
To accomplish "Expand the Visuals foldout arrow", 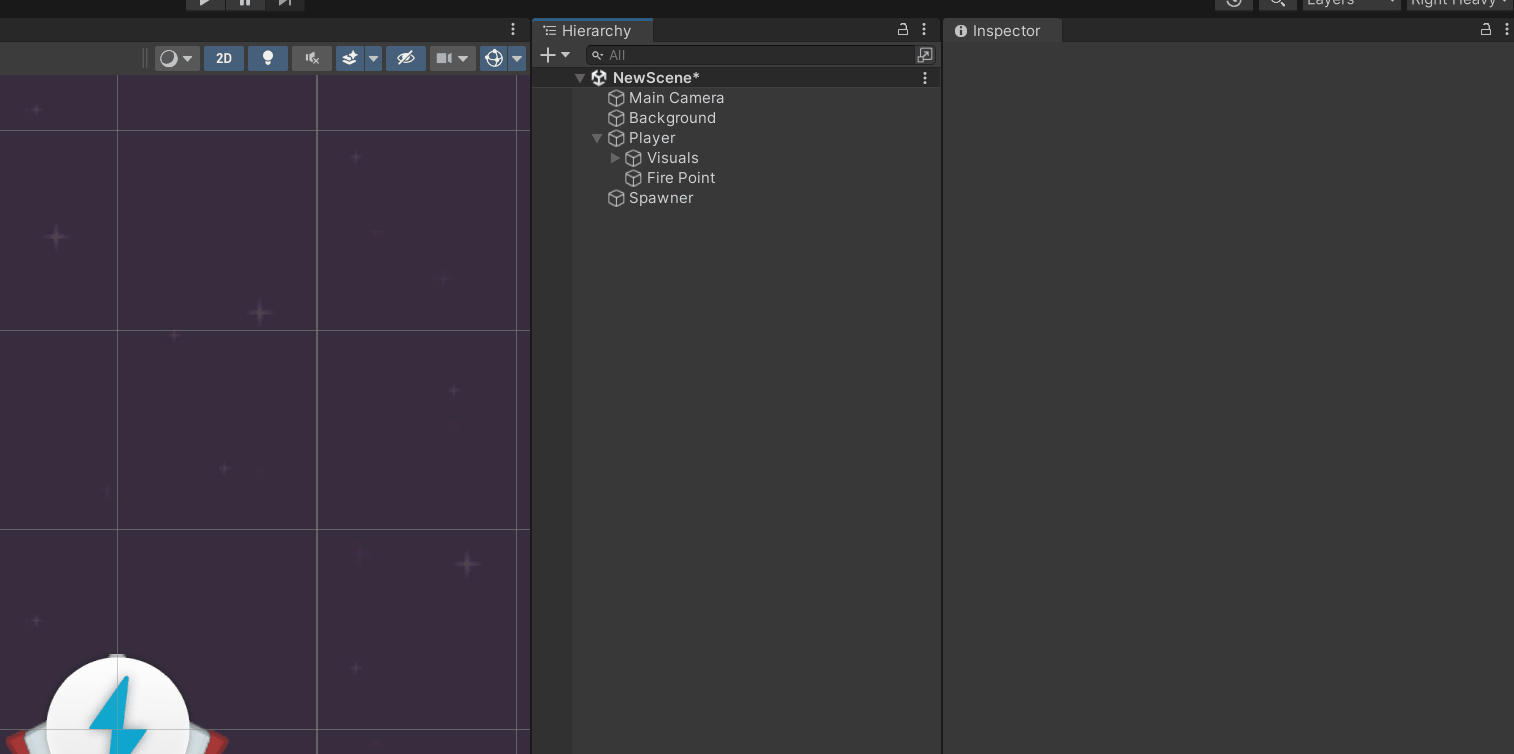I will (x=615, y=158).
